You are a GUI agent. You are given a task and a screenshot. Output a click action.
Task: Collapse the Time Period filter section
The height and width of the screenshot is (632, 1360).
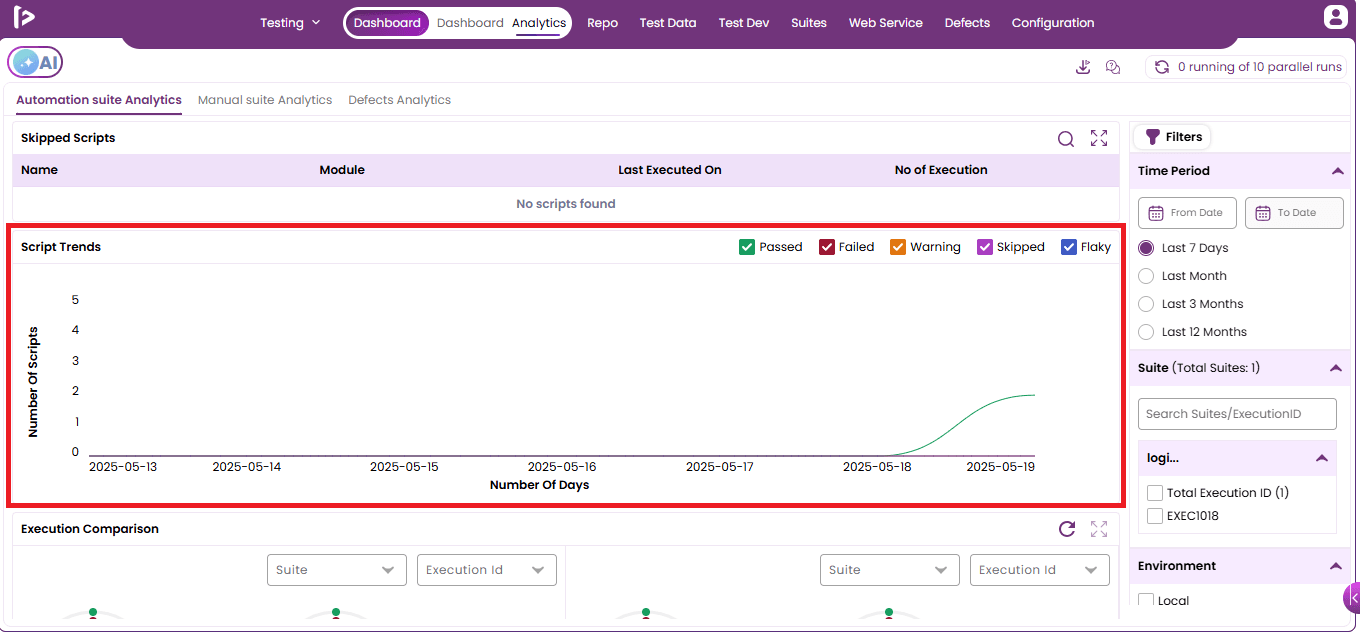[1337, 171]
